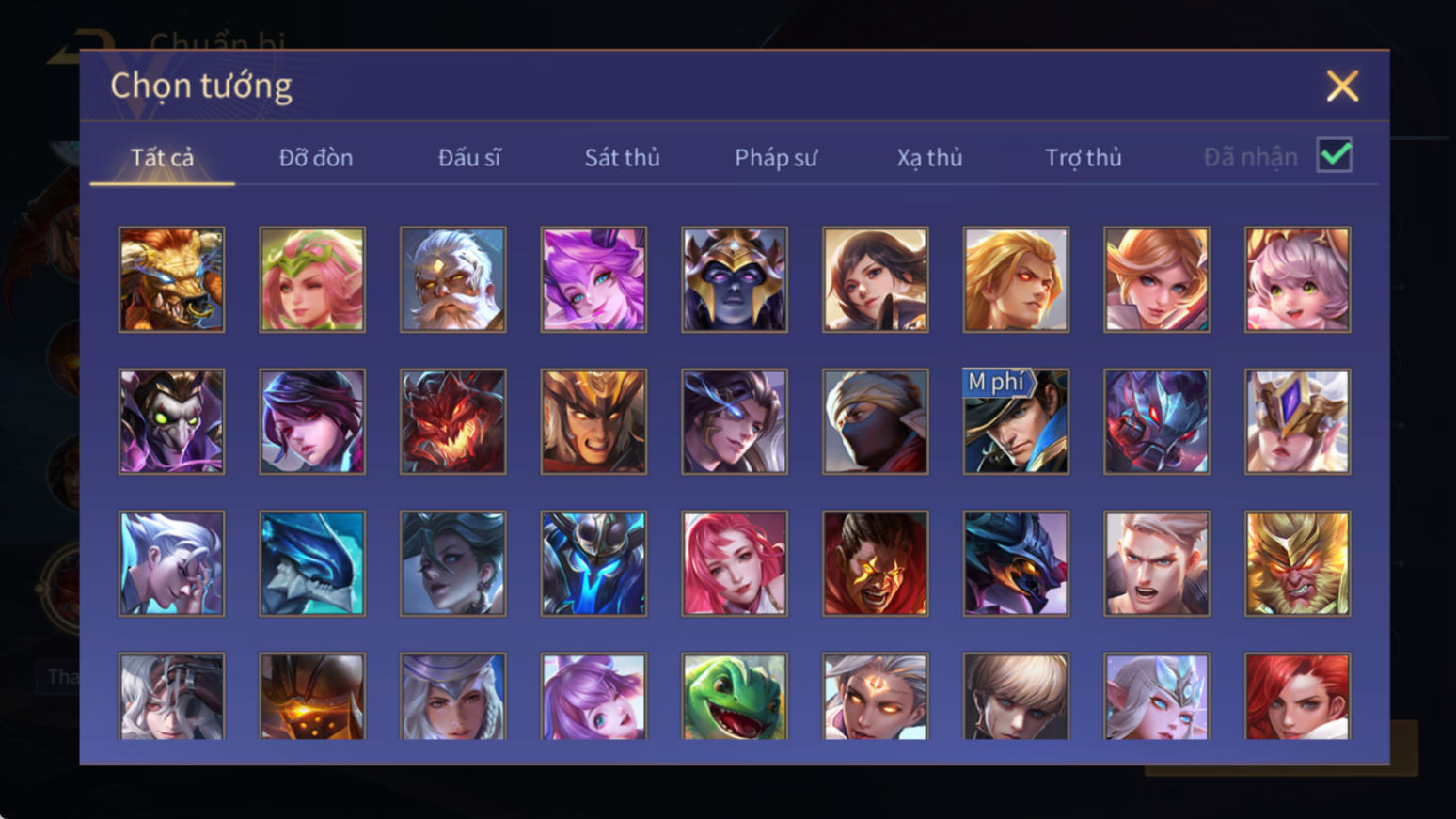1456x819 pixels.
Task: Select the golden bull hero portrait
Action: click(x=171, y=279)
